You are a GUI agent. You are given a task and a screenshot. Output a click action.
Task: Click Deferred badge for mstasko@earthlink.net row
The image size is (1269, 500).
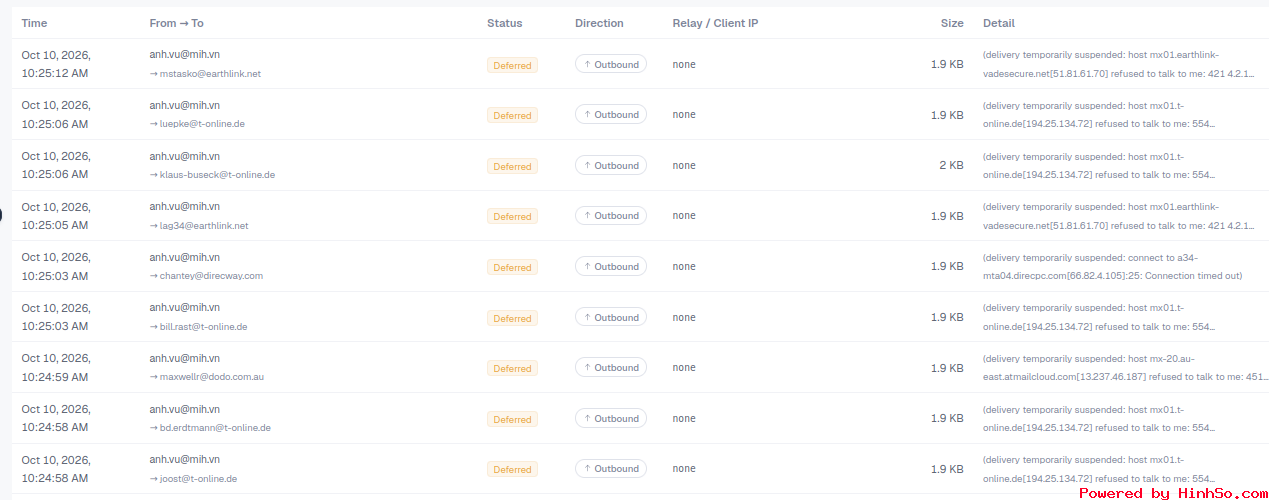(512, 65)
